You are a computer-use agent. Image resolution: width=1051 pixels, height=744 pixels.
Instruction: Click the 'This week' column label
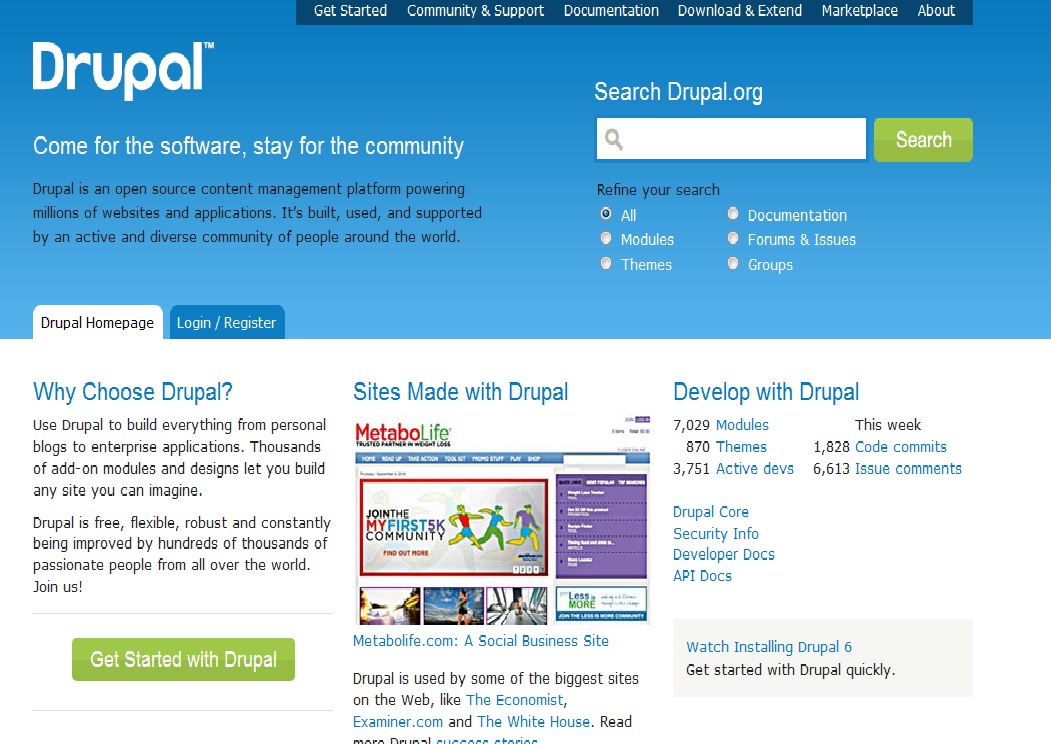point(887,425)
